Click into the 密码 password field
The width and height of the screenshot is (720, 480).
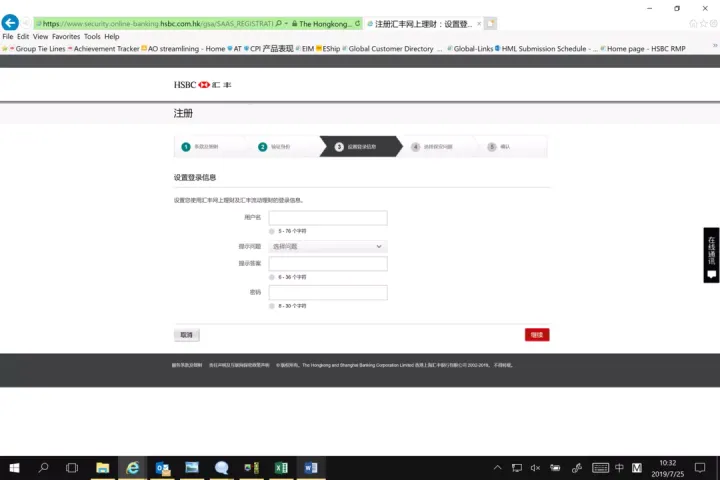coord(328,293)
